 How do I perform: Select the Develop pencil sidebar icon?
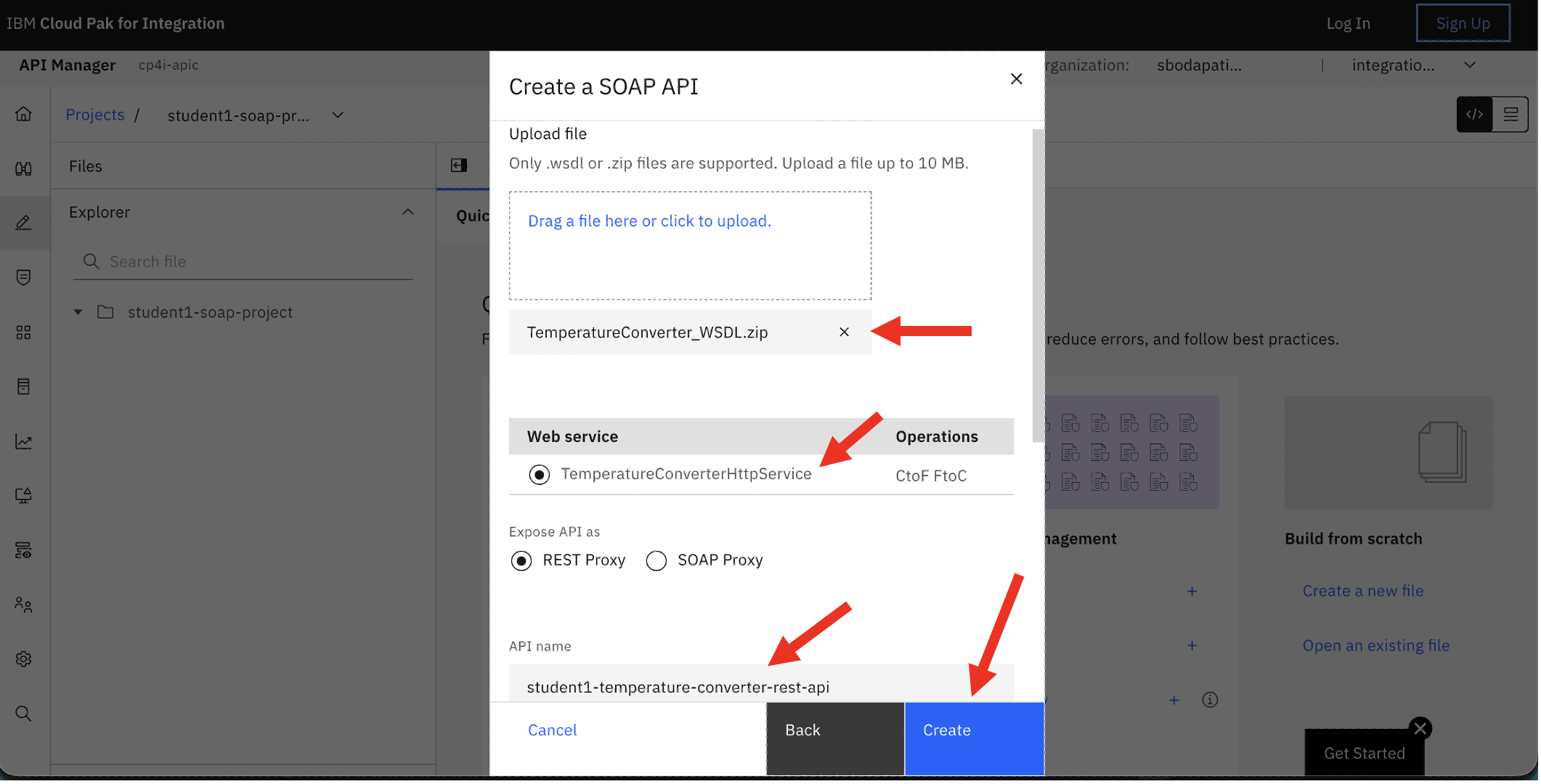23,223
